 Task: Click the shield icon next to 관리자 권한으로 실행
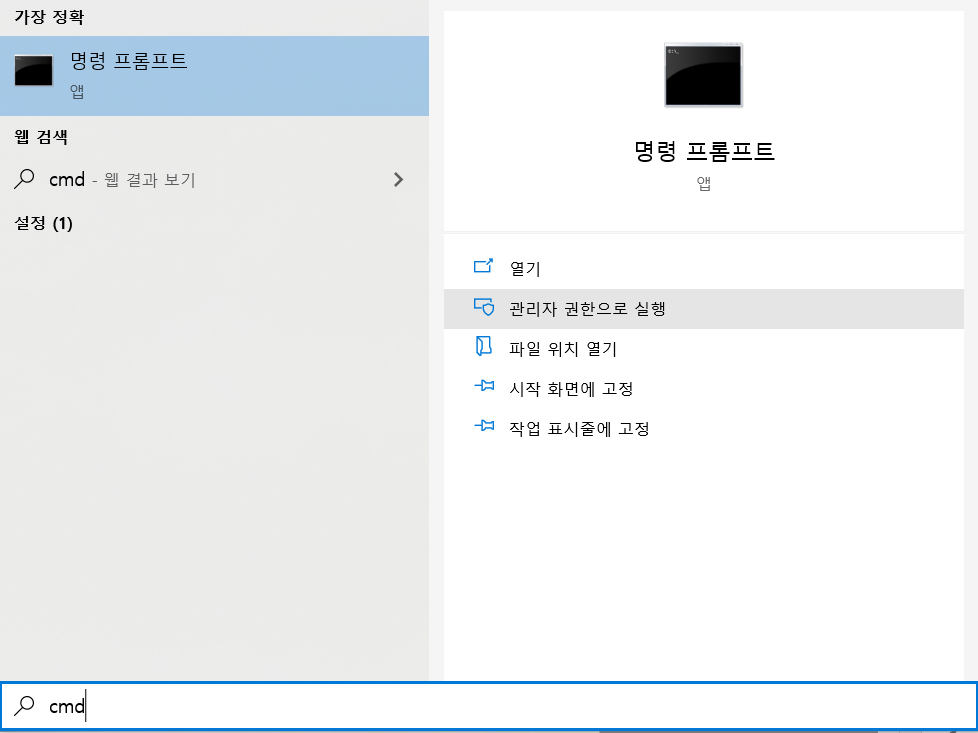click(483, 309)
